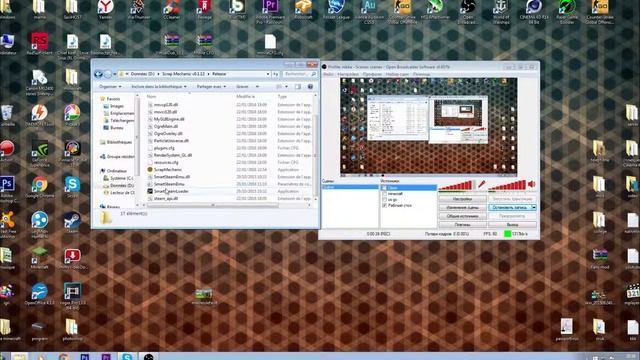Open the Partager avec dropdown

pyautogui.click(x=211, y=87)
